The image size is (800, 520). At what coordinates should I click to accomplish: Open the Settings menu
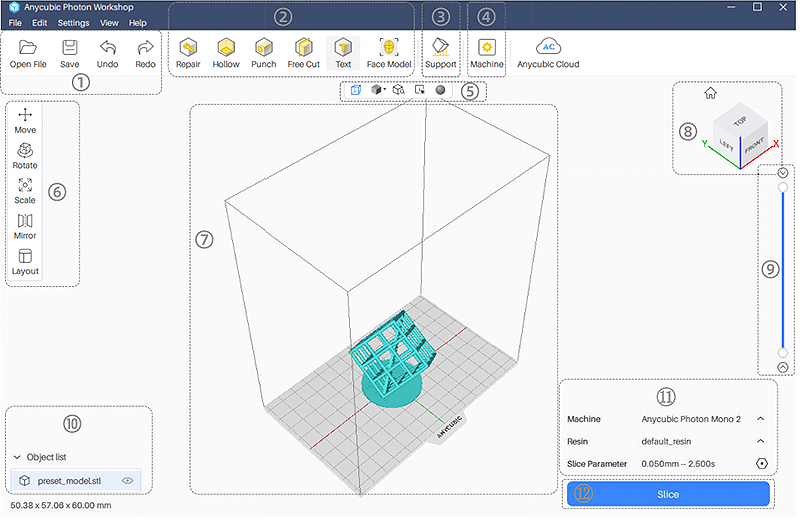pos(73,23)
